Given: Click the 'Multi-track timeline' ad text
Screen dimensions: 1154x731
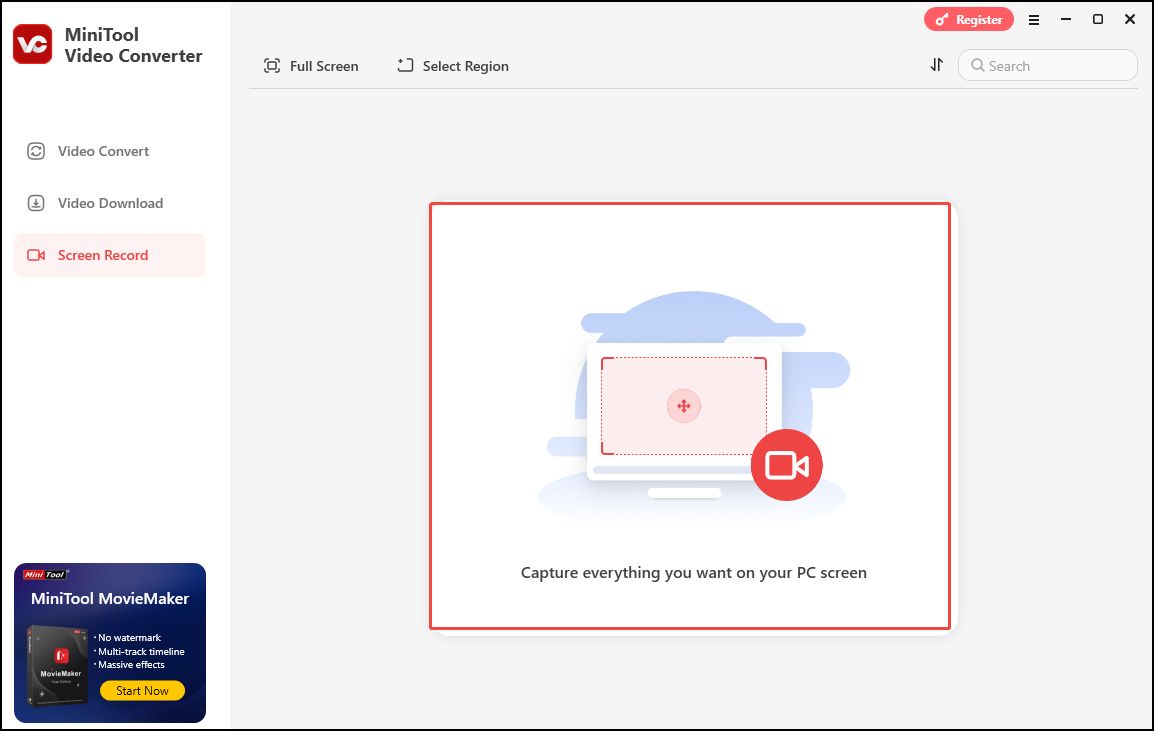Looking at the screenshot, I should tap(141, 651).
